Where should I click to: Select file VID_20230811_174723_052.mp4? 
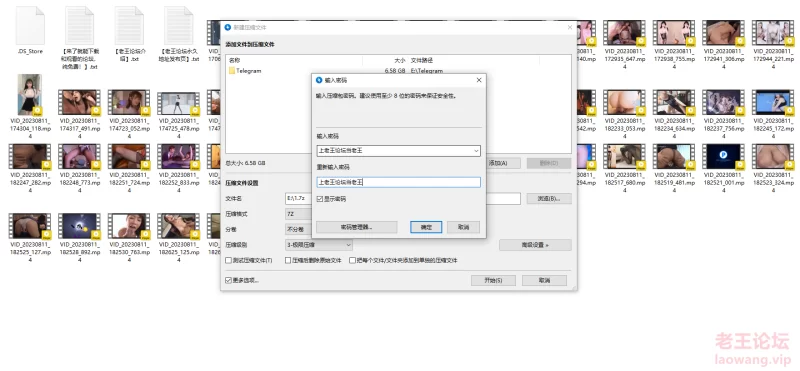tap(129, 102)
